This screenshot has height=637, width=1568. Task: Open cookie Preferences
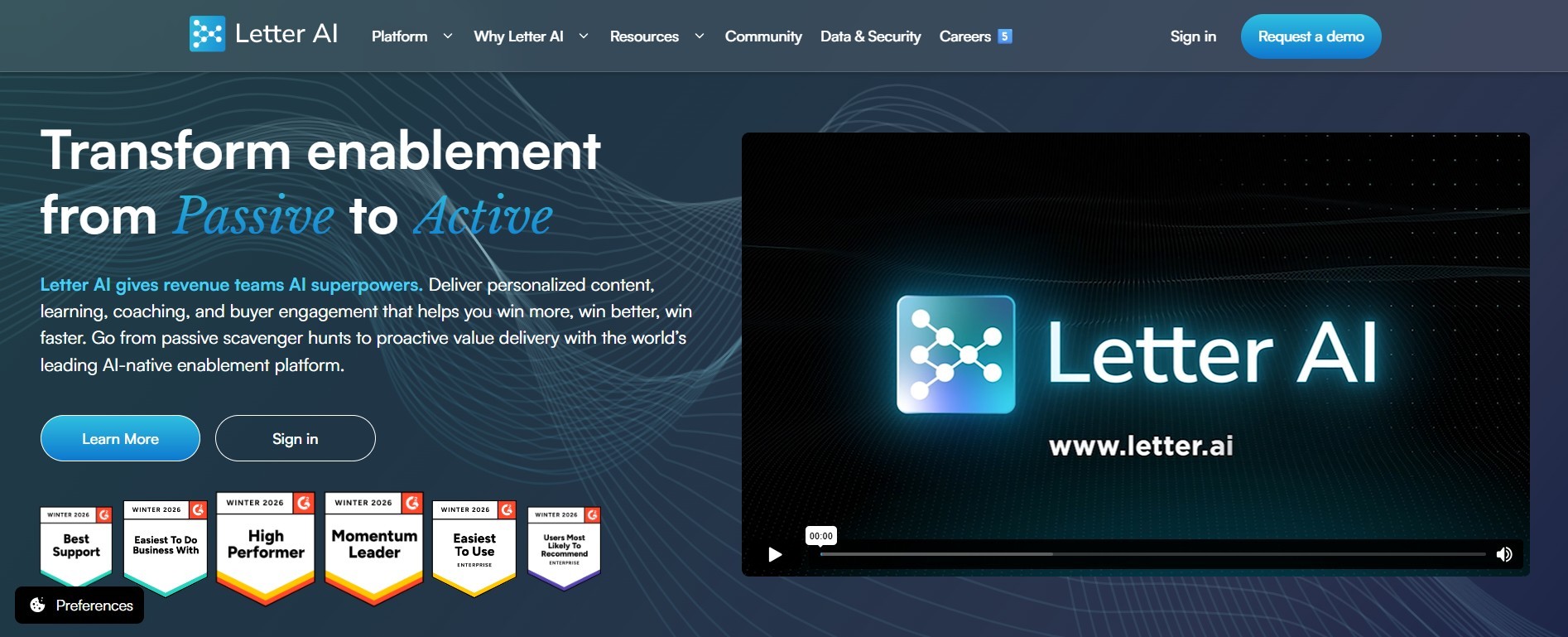click(x=79, y=606)
